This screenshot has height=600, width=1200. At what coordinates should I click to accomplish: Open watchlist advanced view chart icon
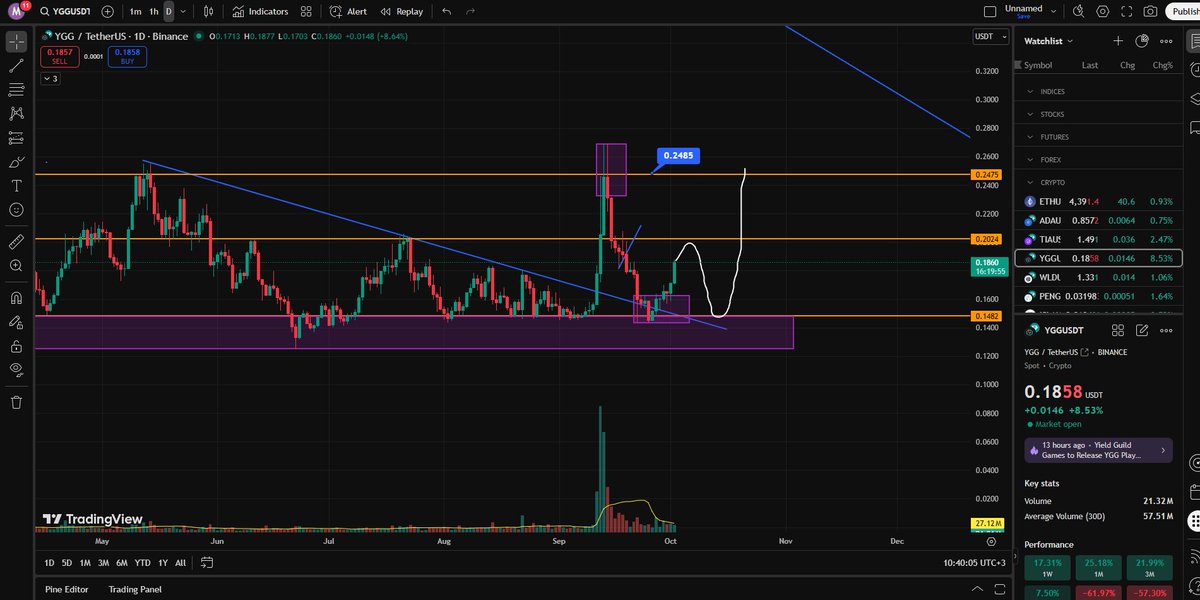point(1142,41)
